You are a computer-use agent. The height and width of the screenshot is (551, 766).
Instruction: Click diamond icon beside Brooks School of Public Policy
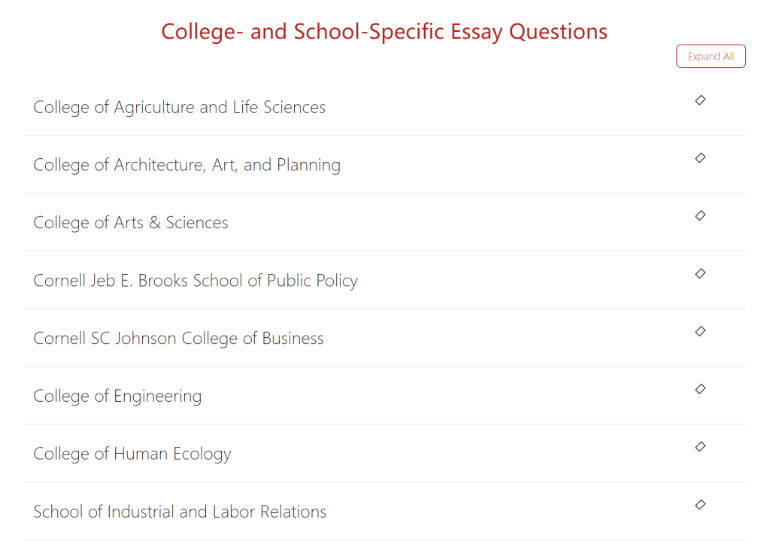[700, 273]
